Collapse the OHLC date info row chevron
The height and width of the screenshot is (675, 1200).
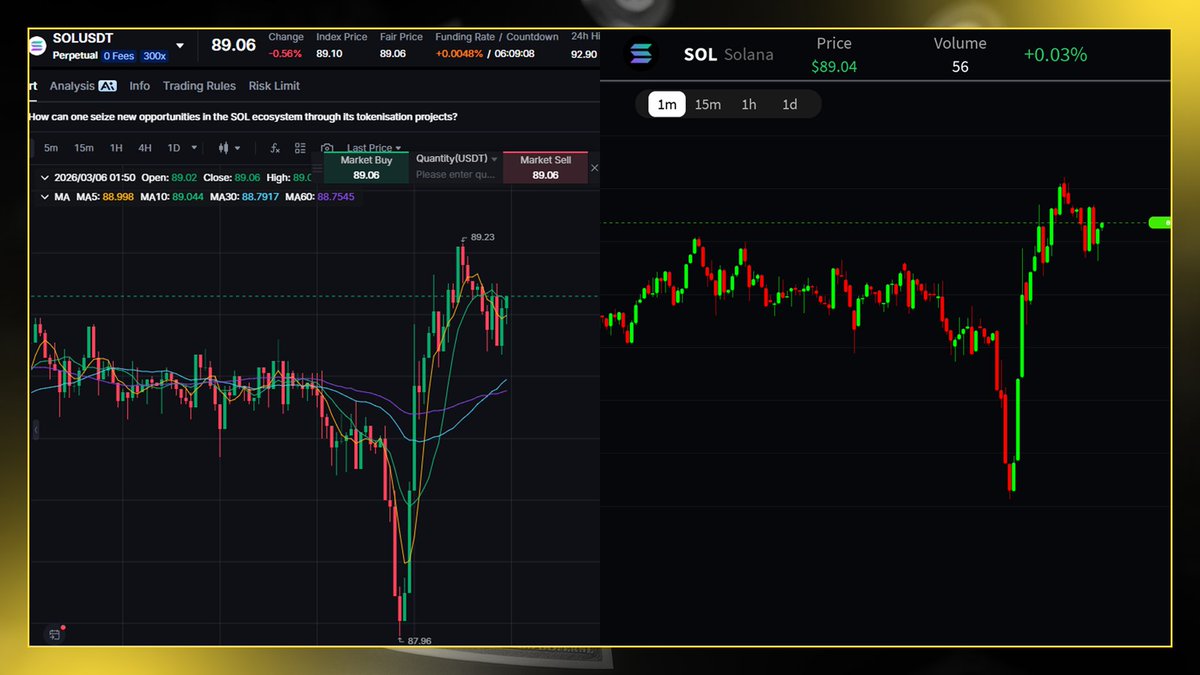coord(44,177)
